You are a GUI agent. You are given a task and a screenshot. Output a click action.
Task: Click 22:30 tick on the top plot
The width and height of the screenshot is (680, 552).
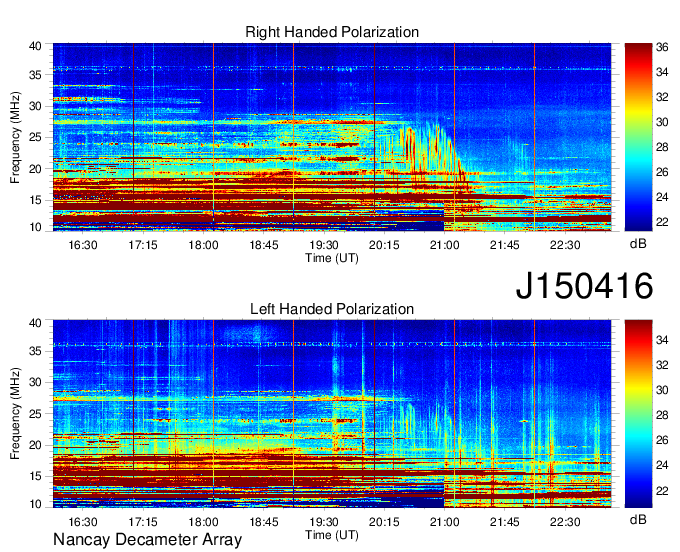pyautogui.click(x=565, y=245)
